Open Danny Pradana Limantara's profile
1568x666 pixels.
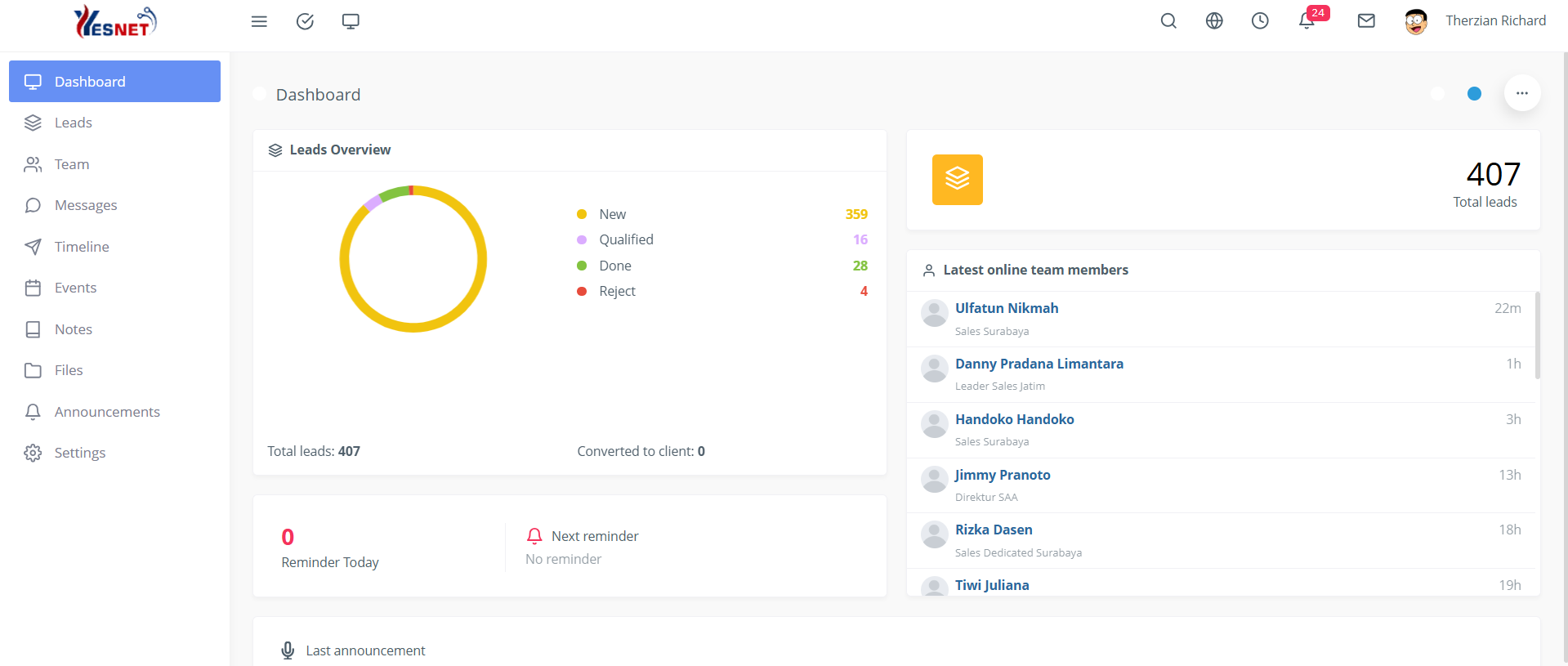click(x=1039, y=364)
